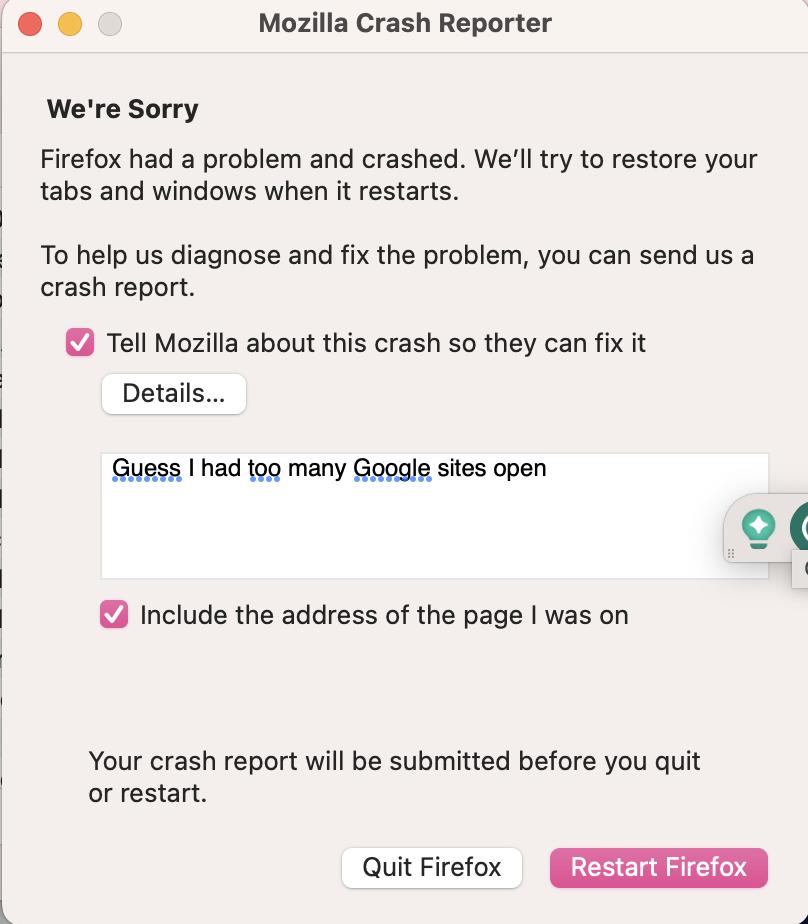Click the partially hidden tooltip at right edge
This screenshot has width=808, height=924.
(x=800, y=569)
